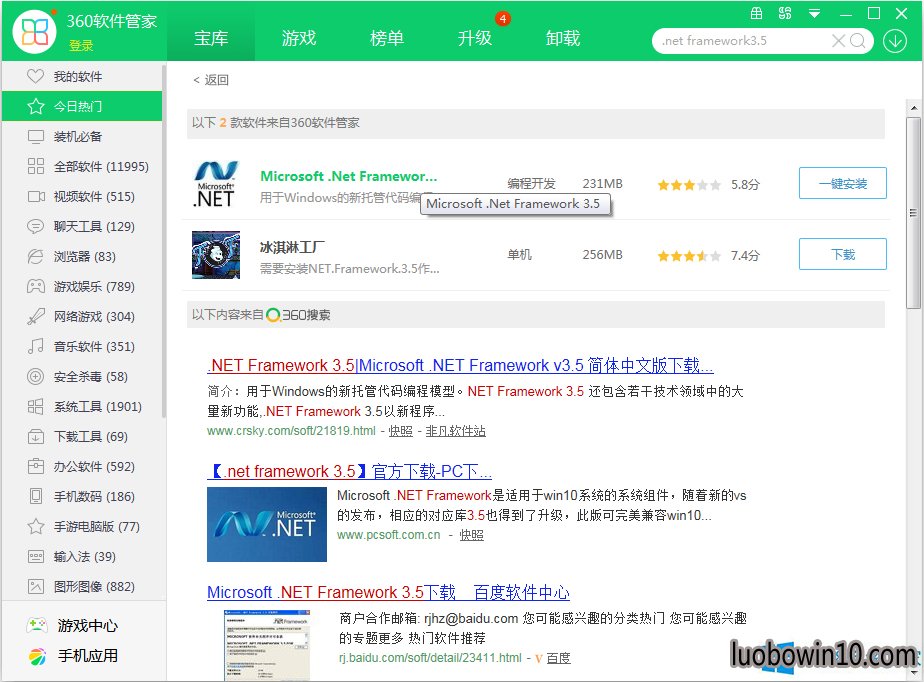924x682 pixels.
Task: Open download manager arrow icon
Action: [895, 41]
